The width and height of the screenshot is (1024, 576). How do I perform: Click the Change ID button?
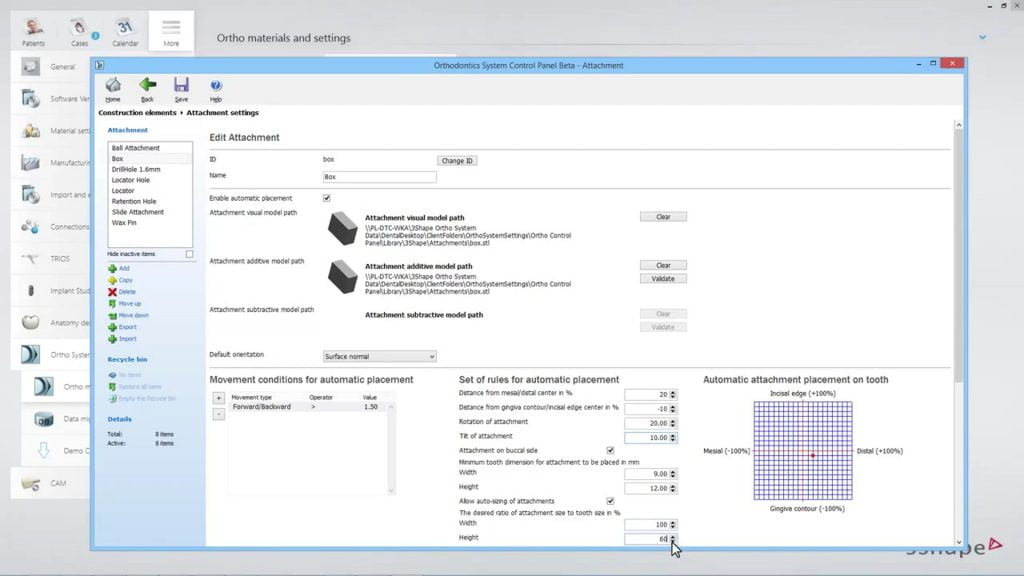point(458,160)
